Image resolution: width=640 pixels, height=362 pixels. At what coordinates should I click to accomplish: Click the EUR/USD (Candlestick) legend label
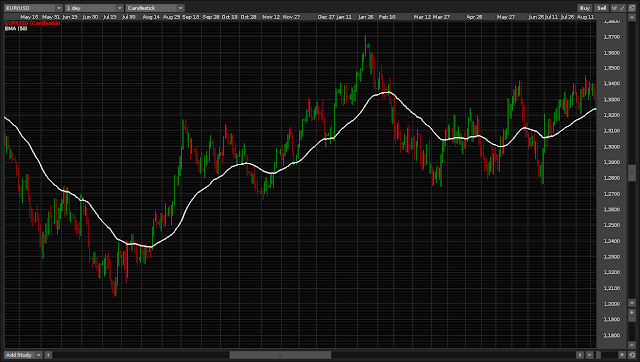pyautogui.click(x=33, y=23)
